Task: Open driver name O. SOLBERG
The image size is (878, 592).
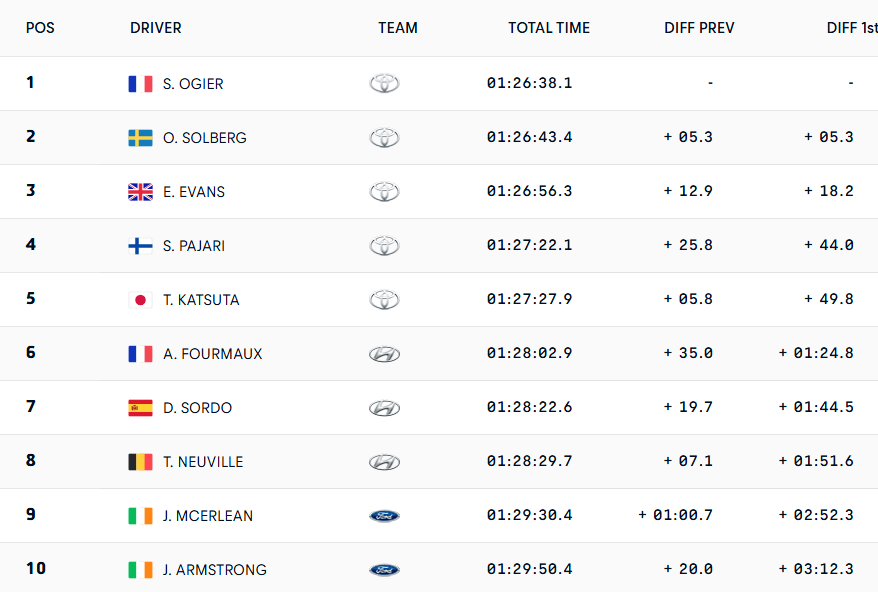Action: (205, 138)
